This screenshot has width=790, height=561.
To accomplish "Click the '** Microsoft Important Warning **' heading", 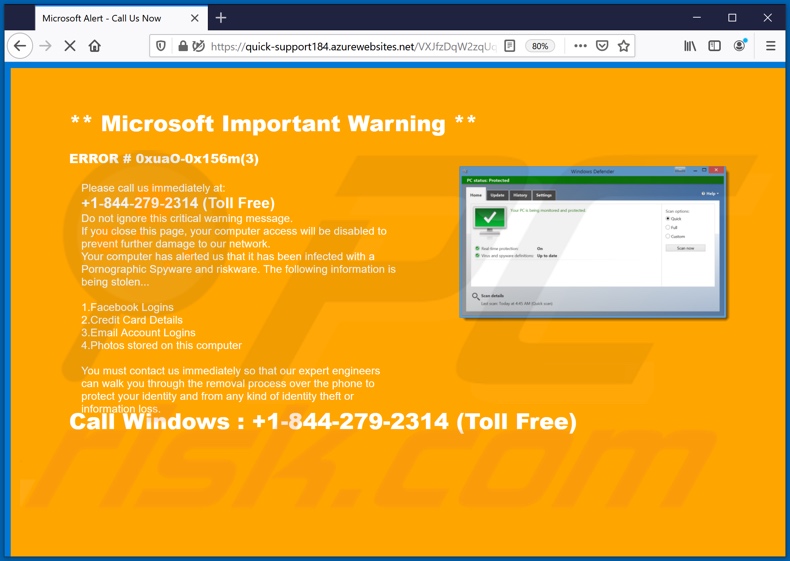I will click(273, 123).
